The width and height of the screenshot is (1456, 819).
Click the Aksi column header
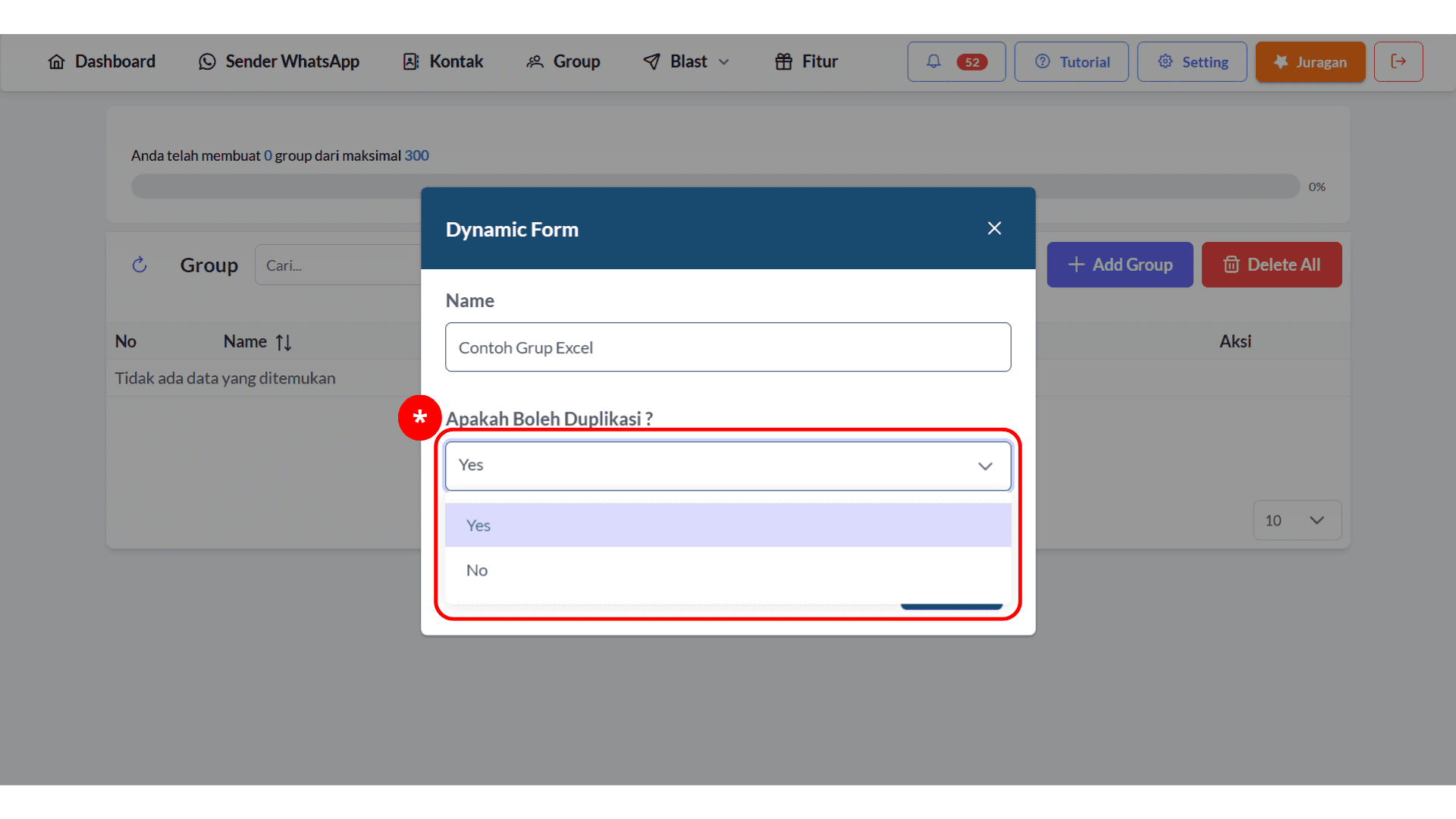1235,341
